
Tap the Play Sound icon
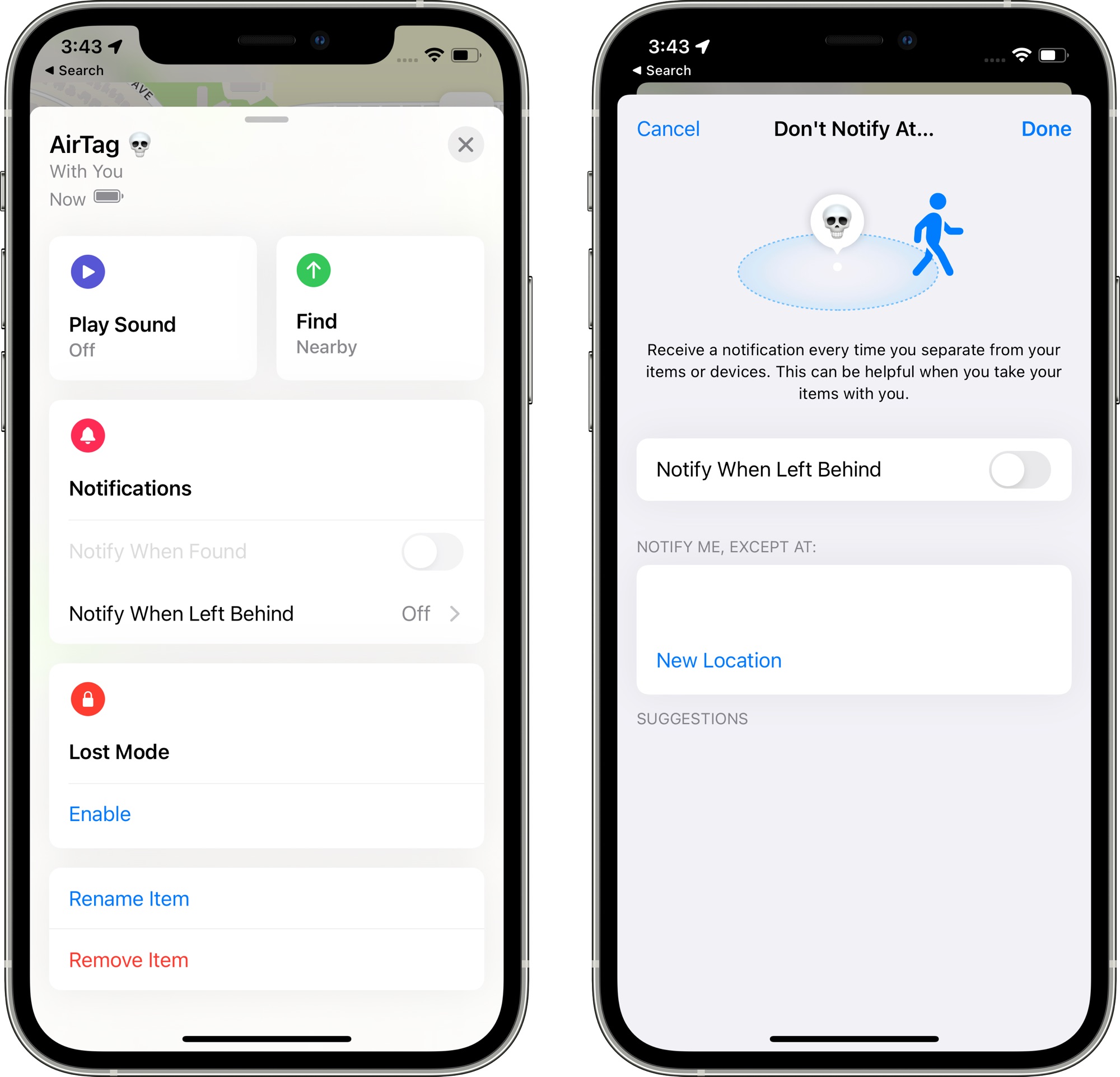[x=89, y=271]
